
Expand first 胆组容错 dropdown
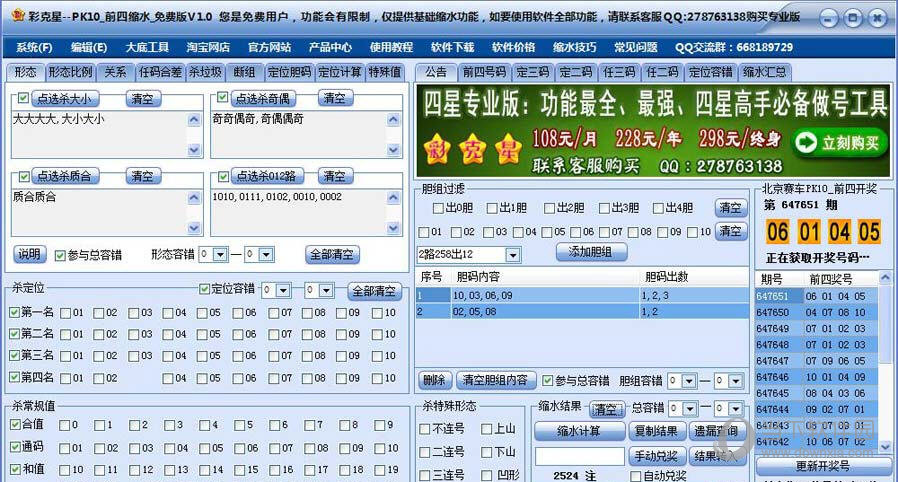pyautogui.click(x=689, y=381)
